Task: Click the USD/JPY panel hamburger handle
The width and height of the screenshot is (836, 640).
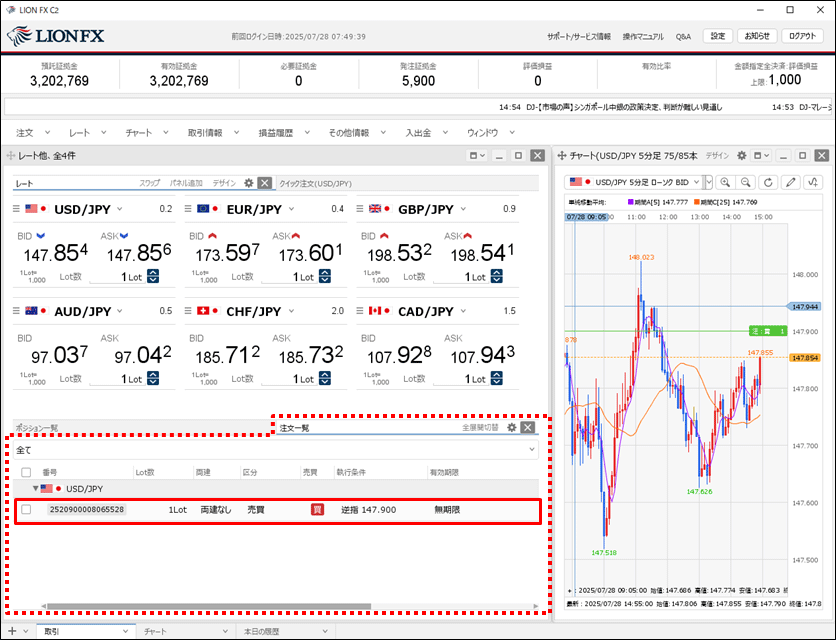Action: [x=17, y=209]
